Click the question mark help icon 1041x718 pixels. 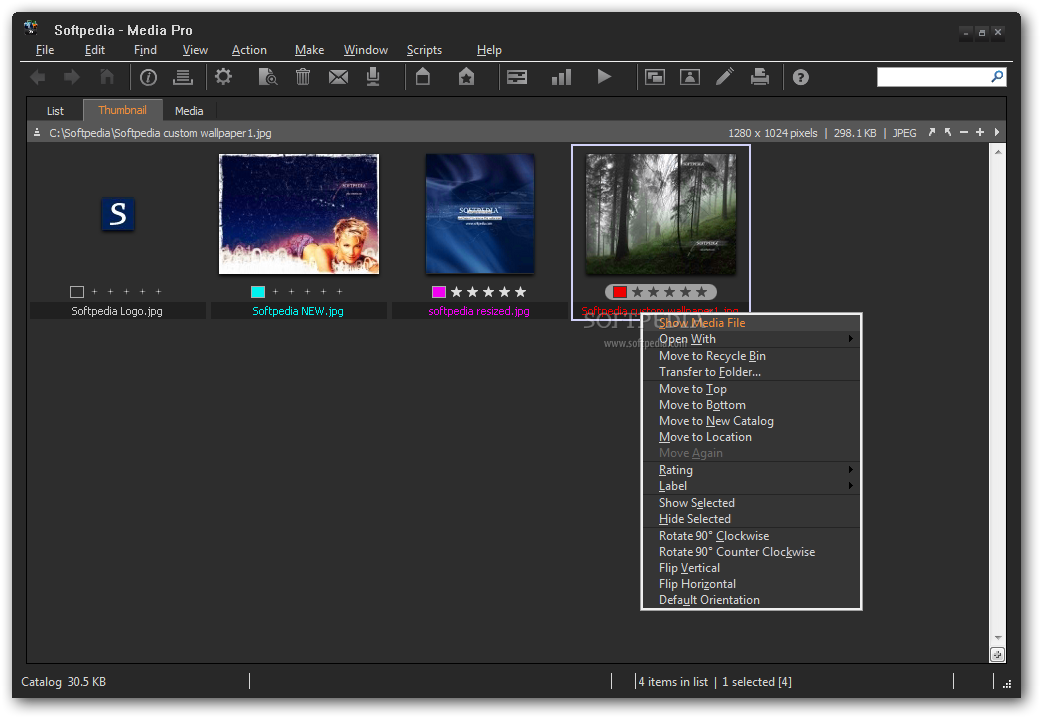point(801,78)
